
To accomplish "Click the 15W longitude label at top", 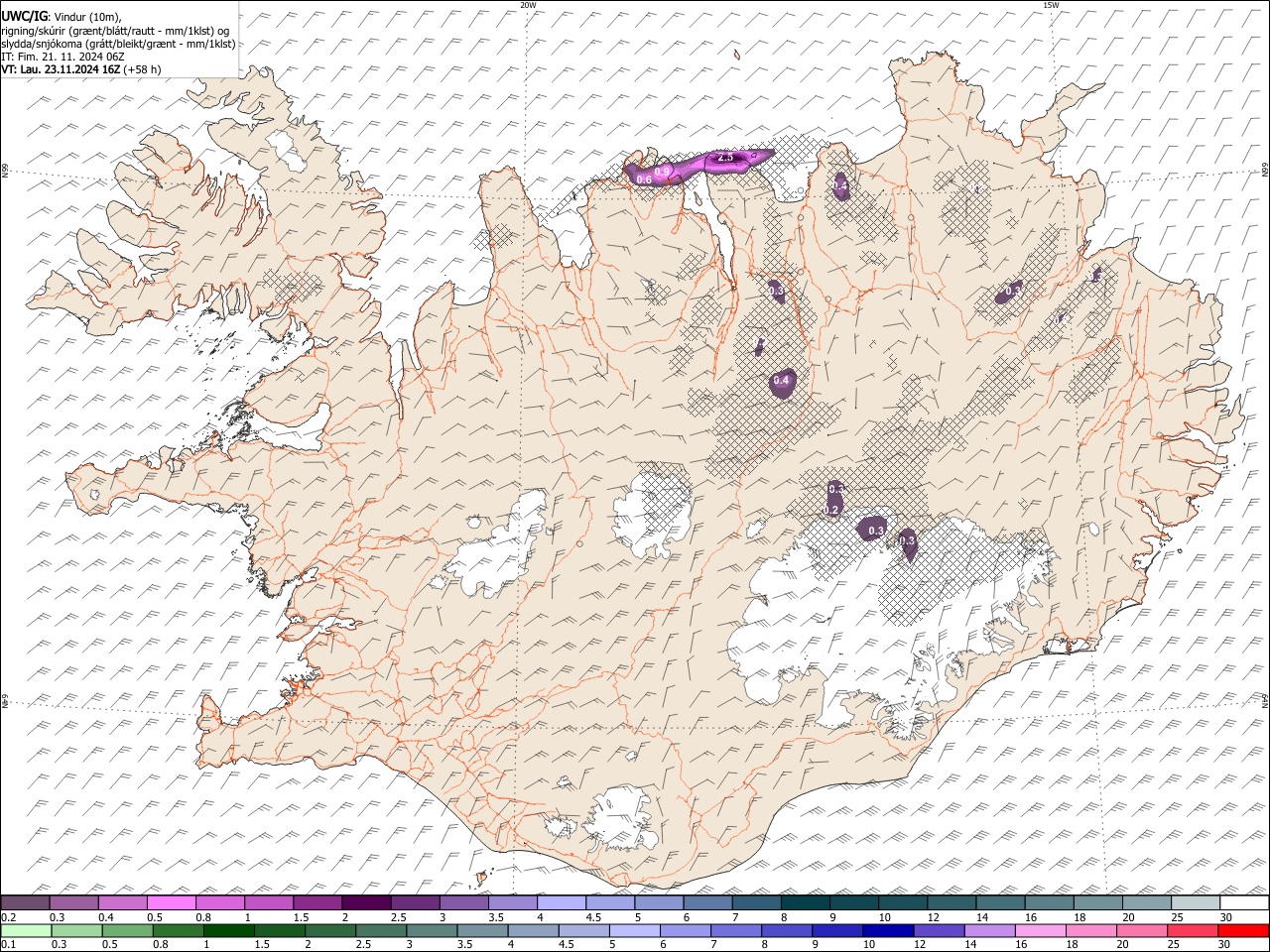I will coord(1051,5).
